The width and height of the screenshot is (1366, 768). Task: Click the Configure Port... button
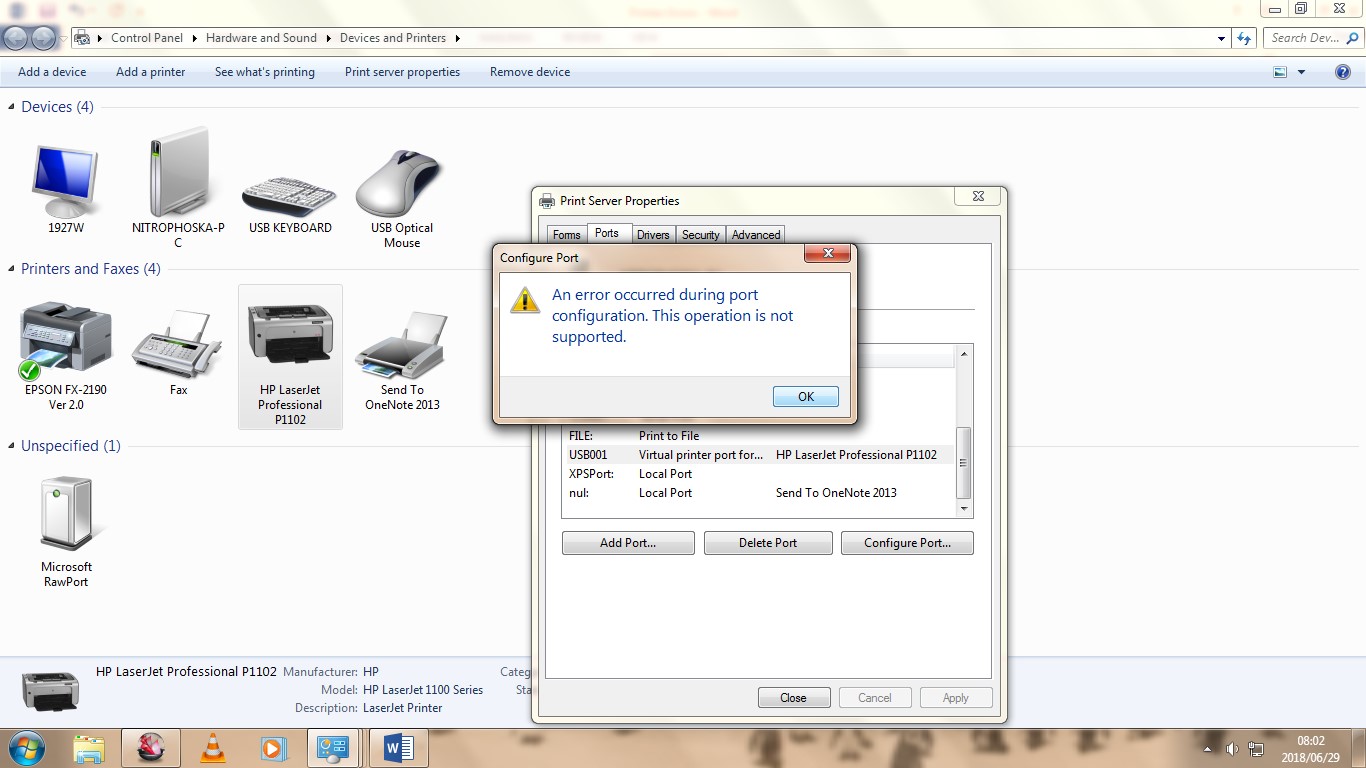click(x=907, y=543)
